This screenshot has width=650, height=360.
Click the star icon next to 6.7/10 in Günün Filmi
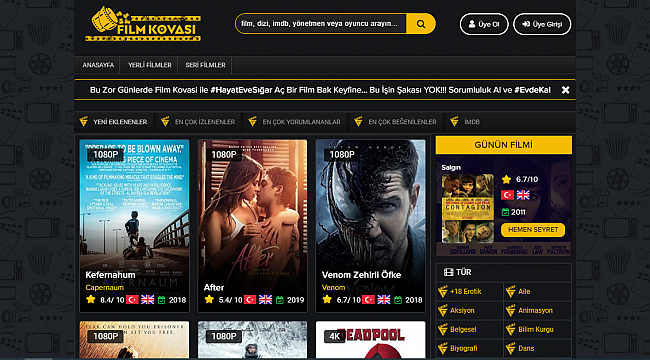[506, 179]
